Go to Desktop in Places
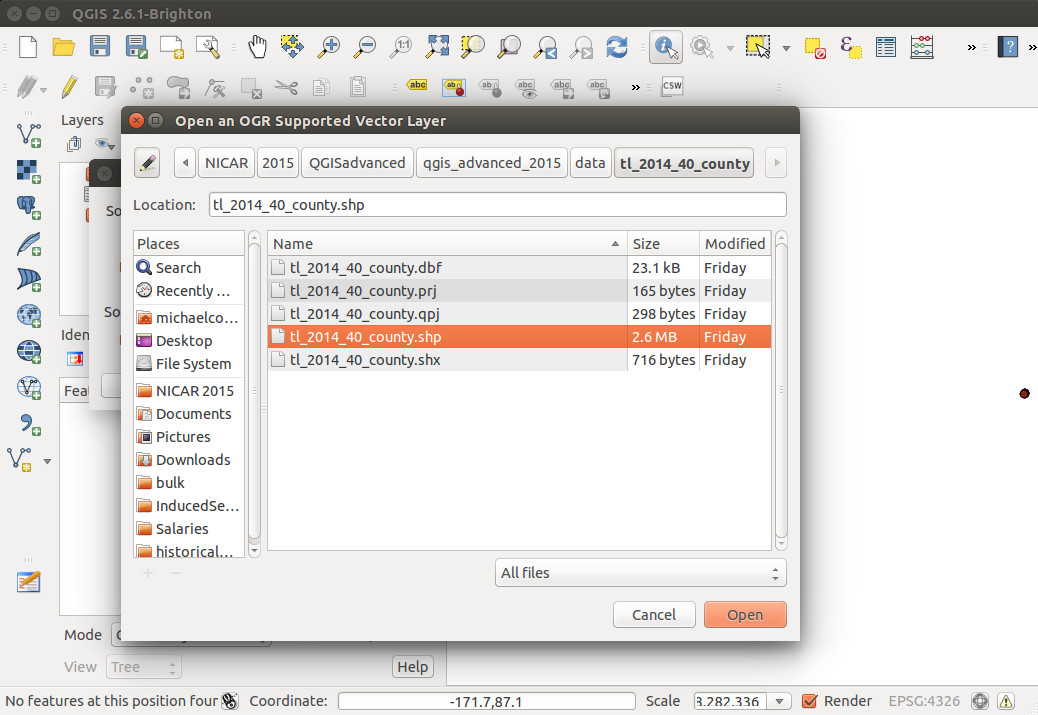 click(189, 340)
